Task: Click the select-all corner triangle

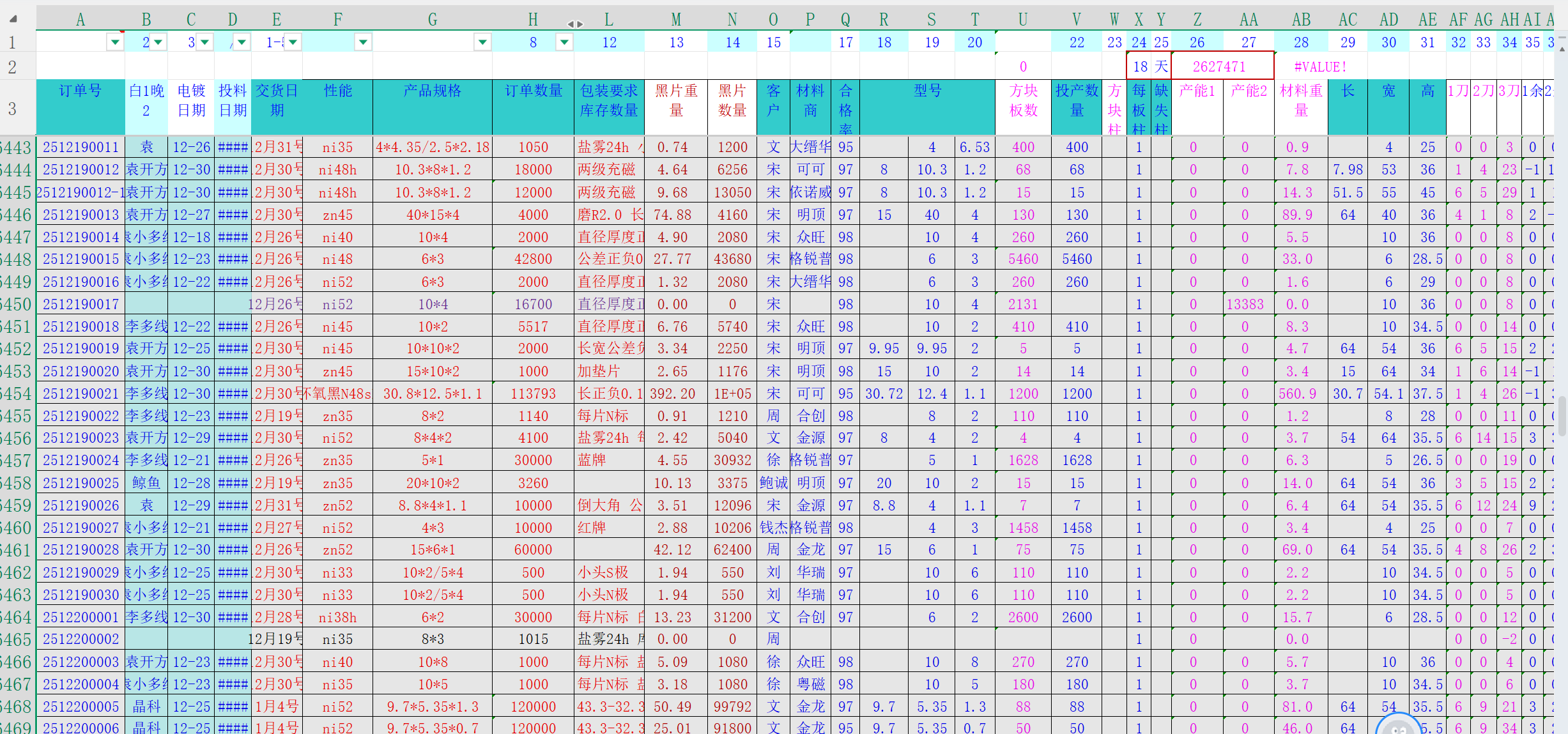Action: pyautogui.click(x=13, y=19)
